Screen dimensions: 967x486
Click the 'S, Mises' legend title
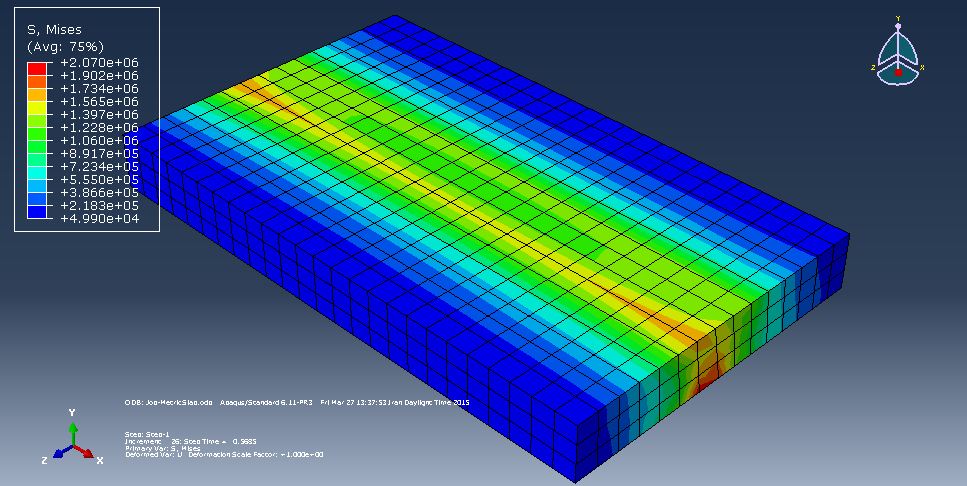pyautogui.click(x=54, y=30)
